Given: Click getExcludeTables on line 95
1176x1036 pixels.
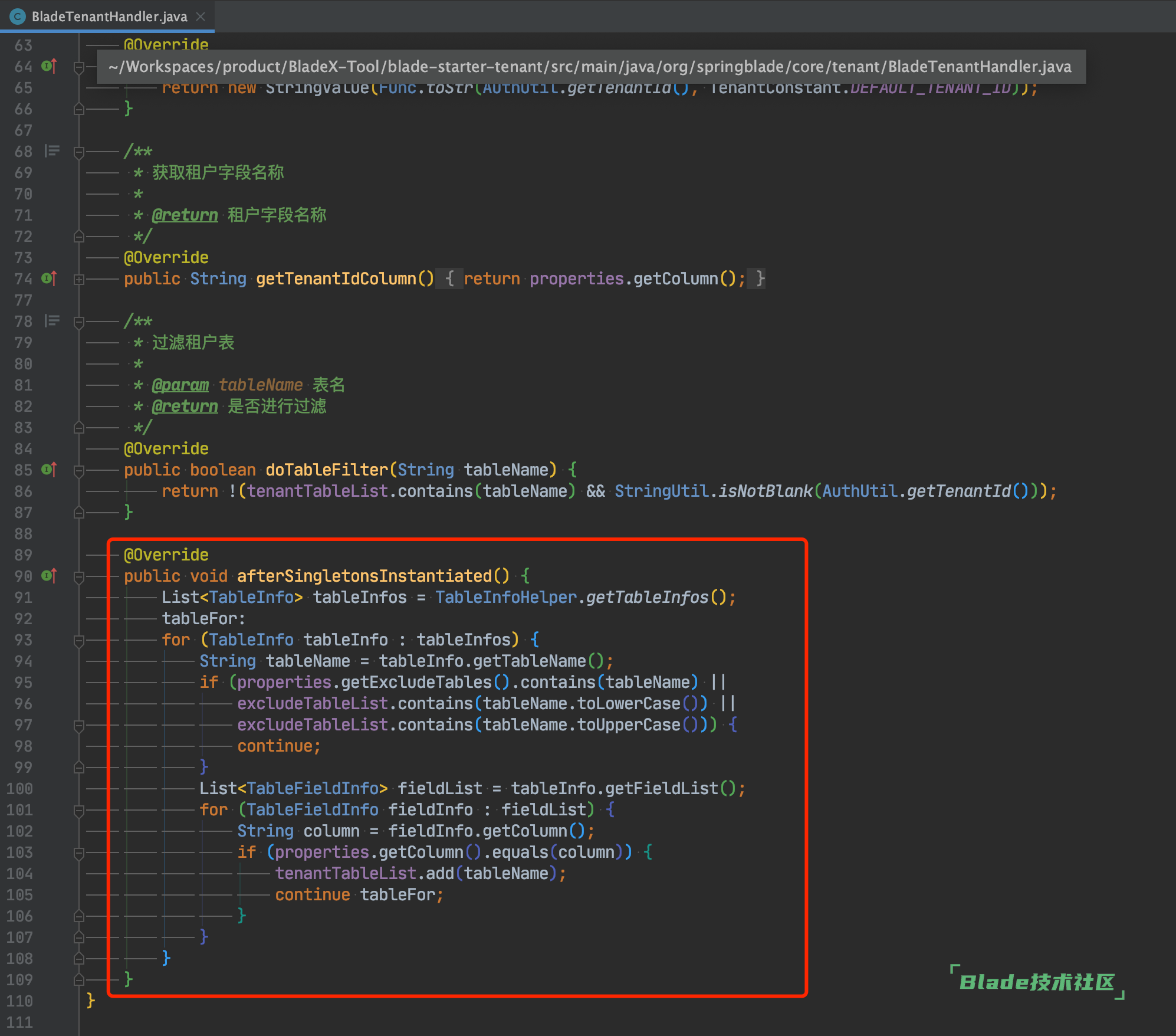Looking at the screenshot, I should [416, 683].
